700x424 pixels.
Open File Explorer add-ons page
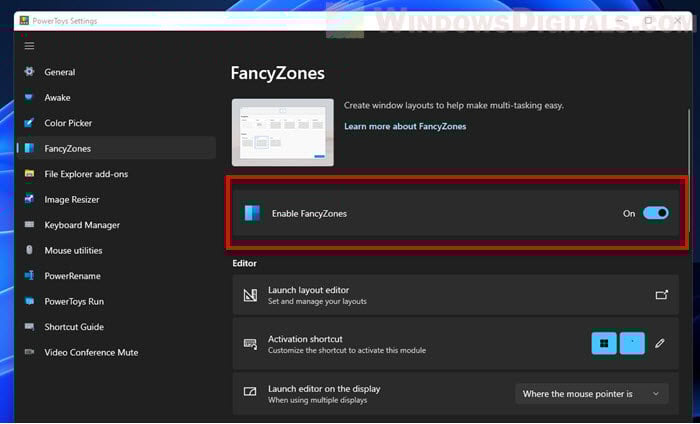pyautogui.click(x=116, y=174)
